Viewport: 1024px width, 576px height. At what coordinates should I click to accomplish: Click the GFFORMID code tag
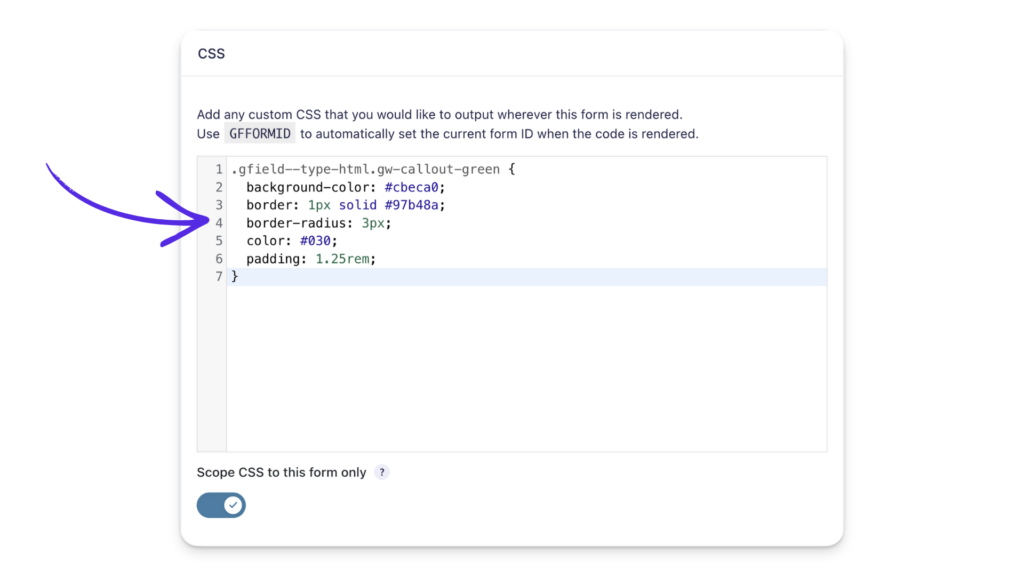[x=260, y=133]
